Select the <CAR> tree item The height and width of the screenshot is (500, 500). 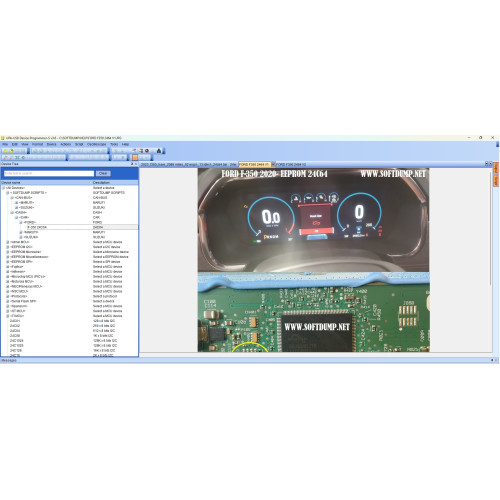point(24,217)
